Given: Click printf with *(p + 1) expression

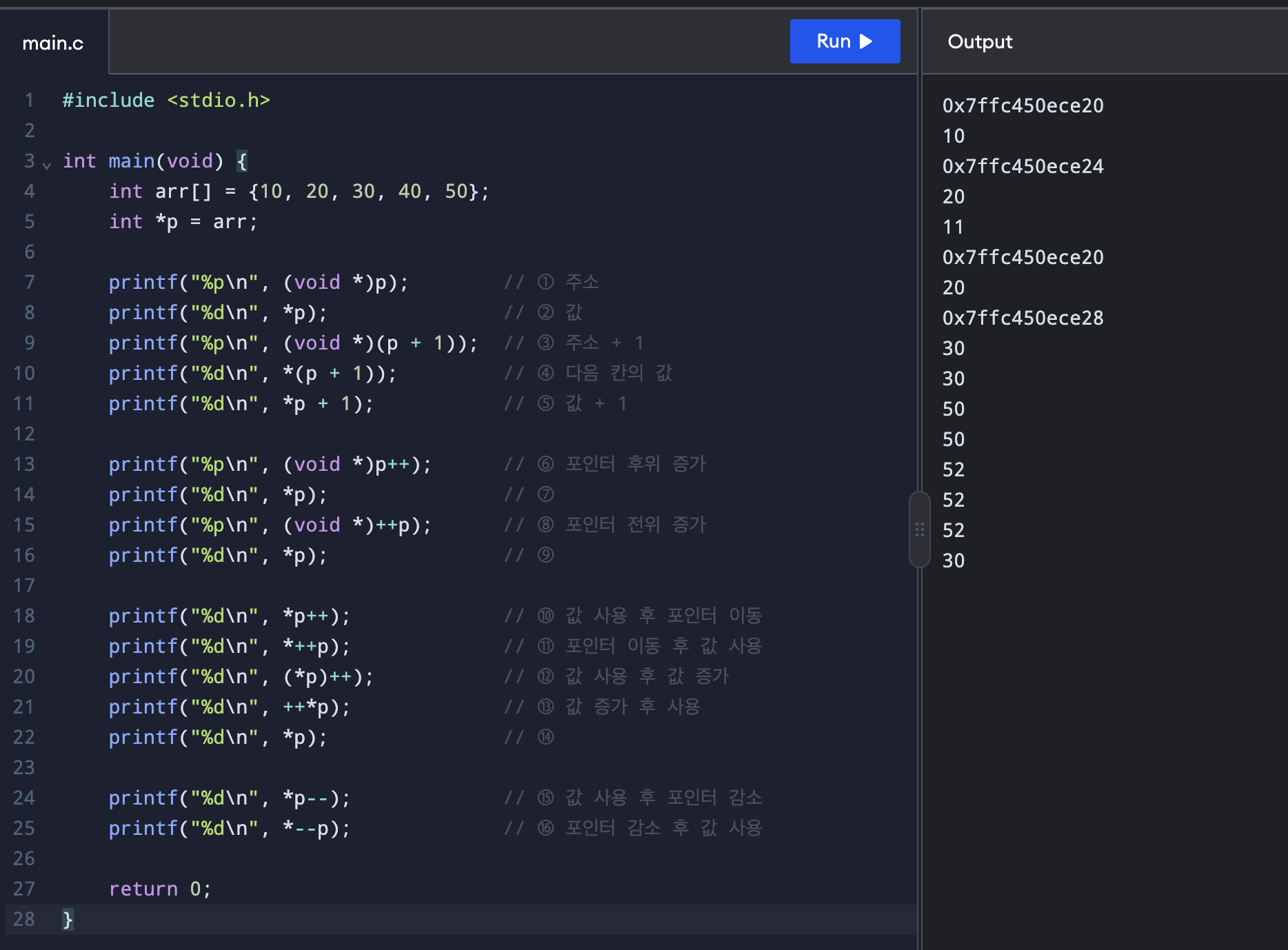Looking at the screenshot, I should (253, 374).
